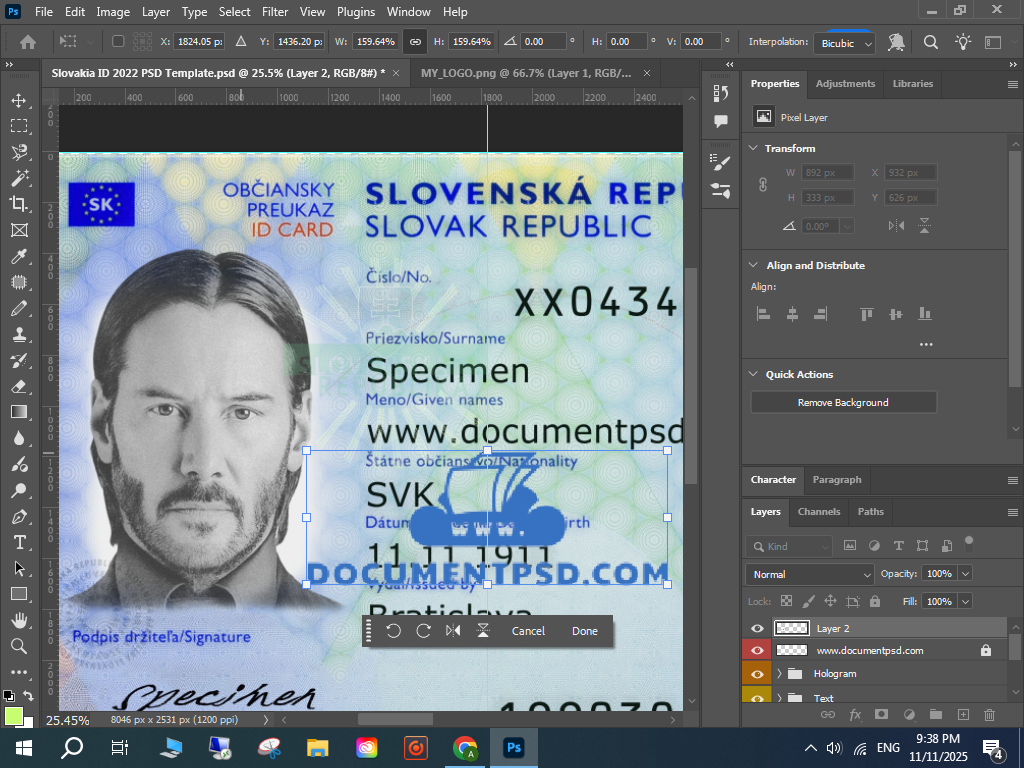
Task: Click the link width and height icon
Action: click(415, 42)
